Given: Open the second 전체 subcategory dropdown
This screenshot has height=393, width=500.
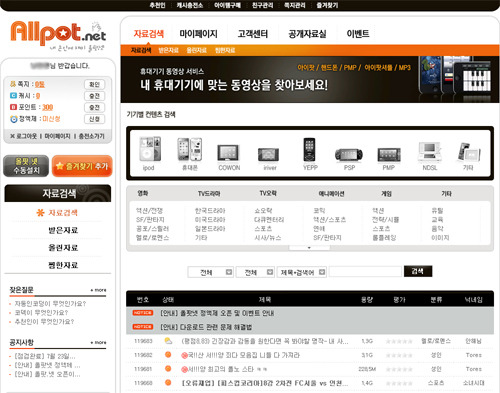Looking at the screenshot, I should [255, 272].
